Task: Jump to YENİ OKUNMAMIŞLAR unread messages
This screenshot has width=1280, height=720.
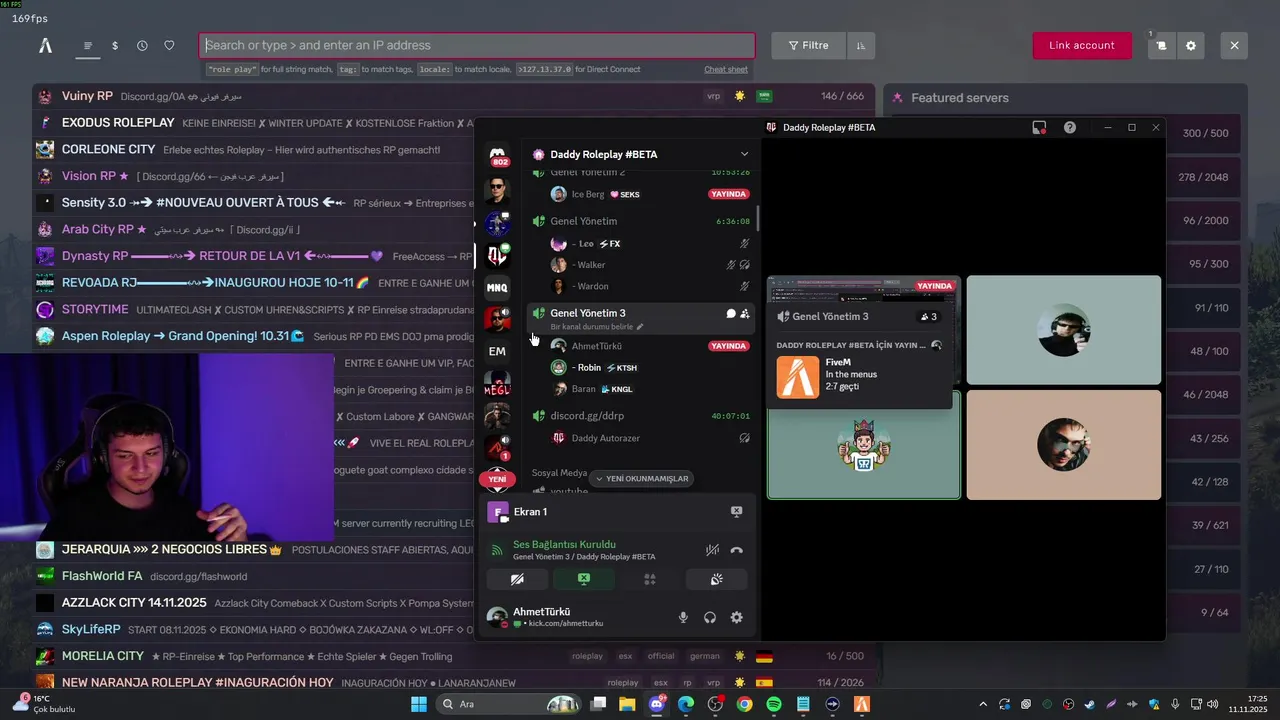Action: [x=642, y=479]
